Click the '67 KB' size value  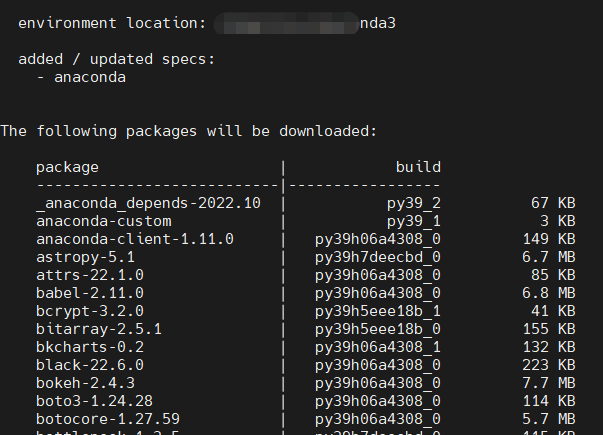tap(553, 203)
